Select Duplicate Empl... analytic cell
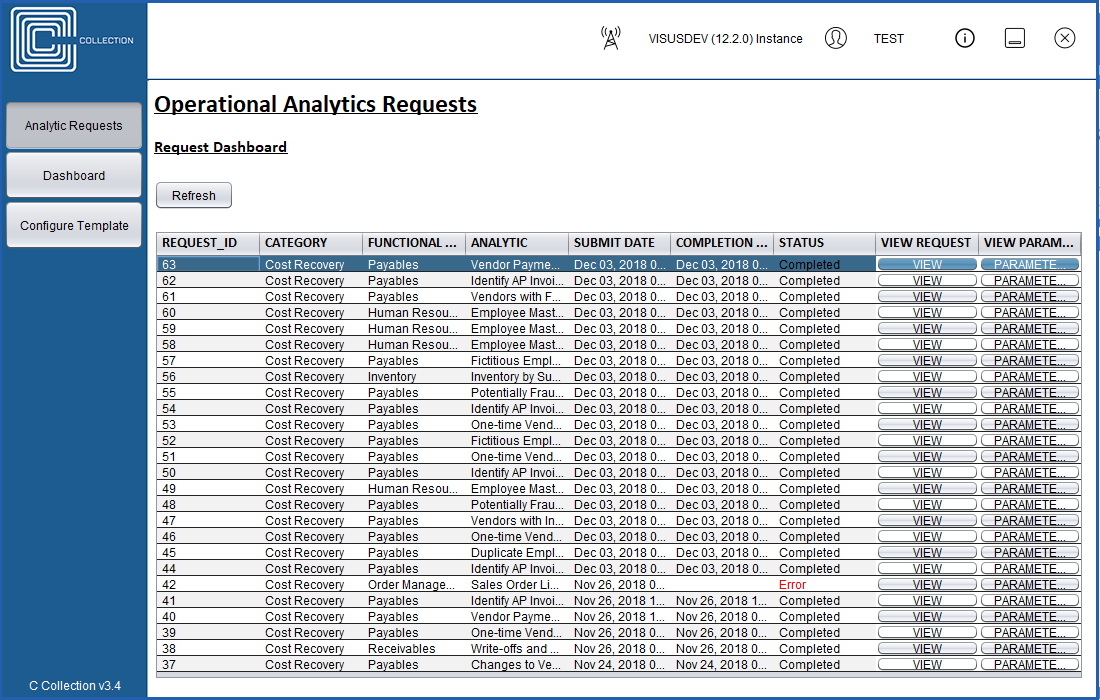Screen dimensions: 1100x700 [516, 553]
